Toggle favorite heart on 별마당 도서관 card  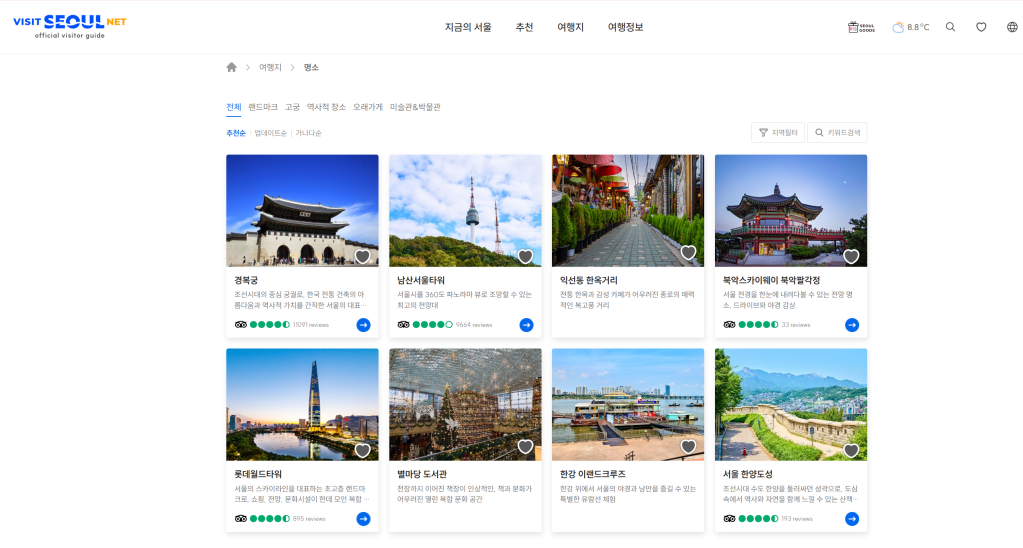tap(525, 447)
